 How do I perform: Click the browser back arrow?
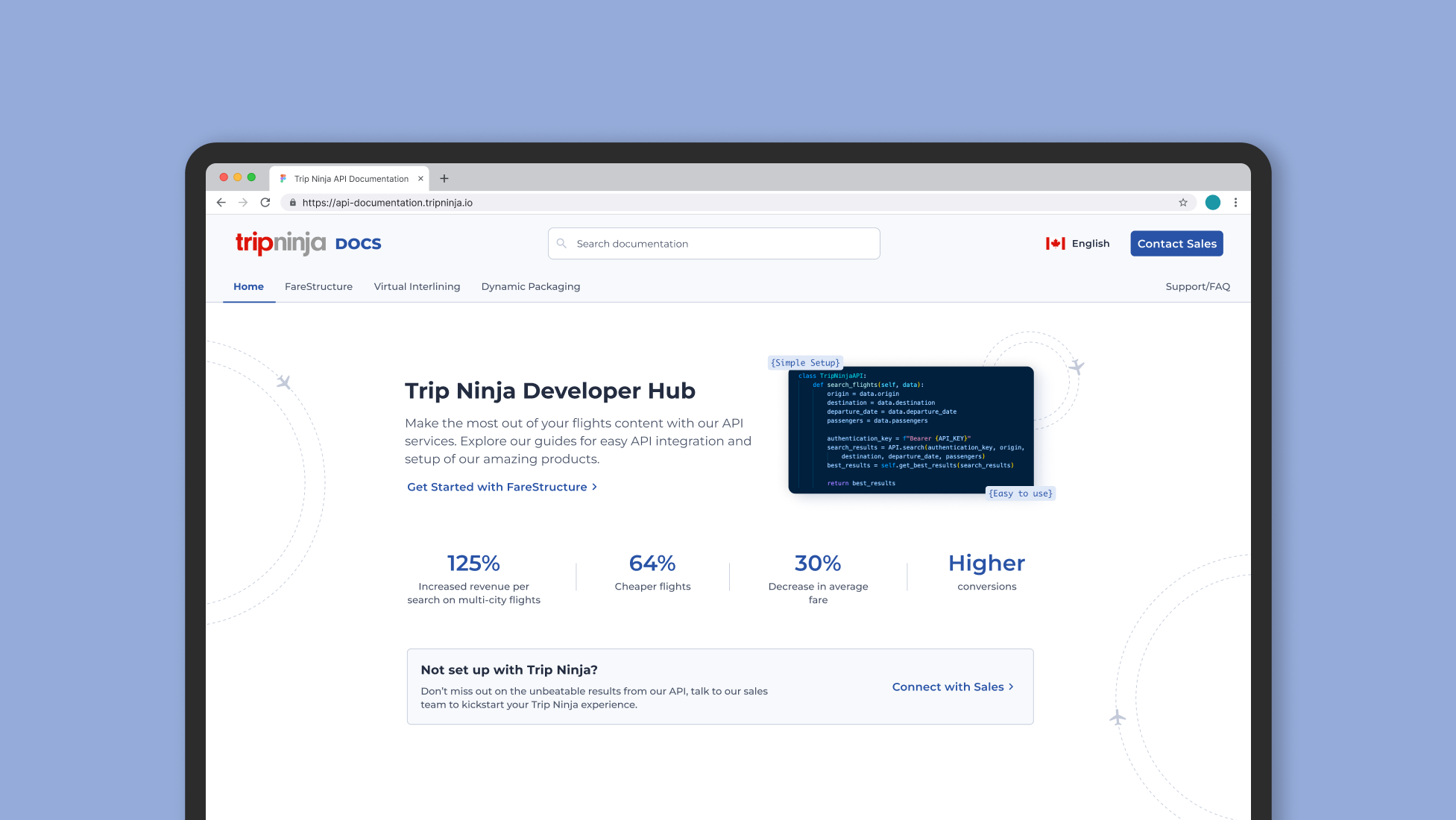pyautogui.click(x=221, y=203)
